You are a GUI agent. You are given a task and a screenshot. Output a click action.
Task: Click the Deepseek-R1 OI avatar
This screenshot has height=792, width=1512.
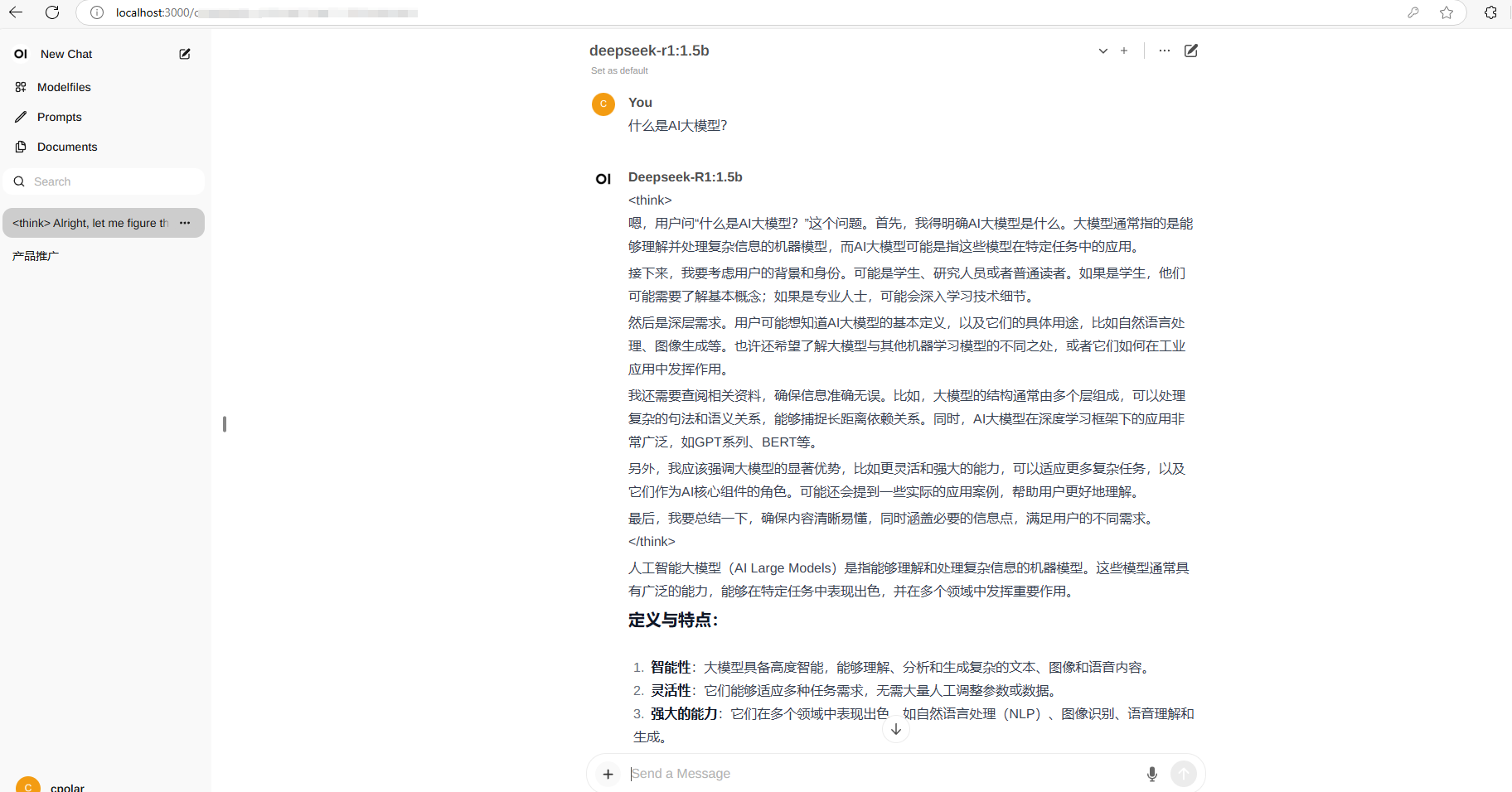603,179
